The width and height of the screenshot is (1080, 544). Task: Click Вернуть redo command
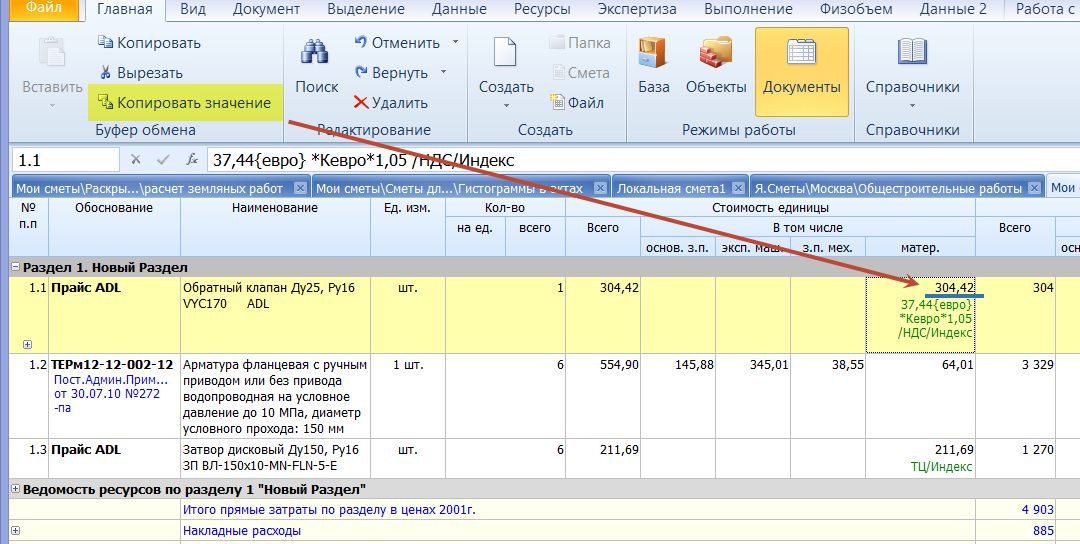point(391,72)
